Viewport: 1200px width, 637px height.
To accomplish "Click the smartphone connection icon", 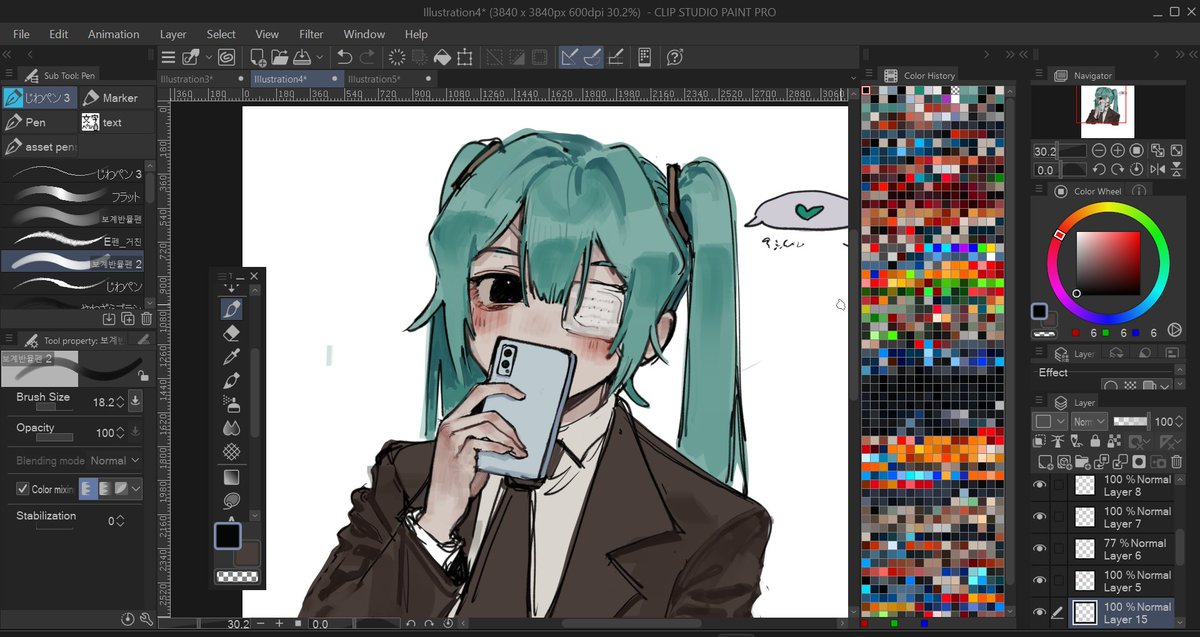I will click(x=645, y=57).
